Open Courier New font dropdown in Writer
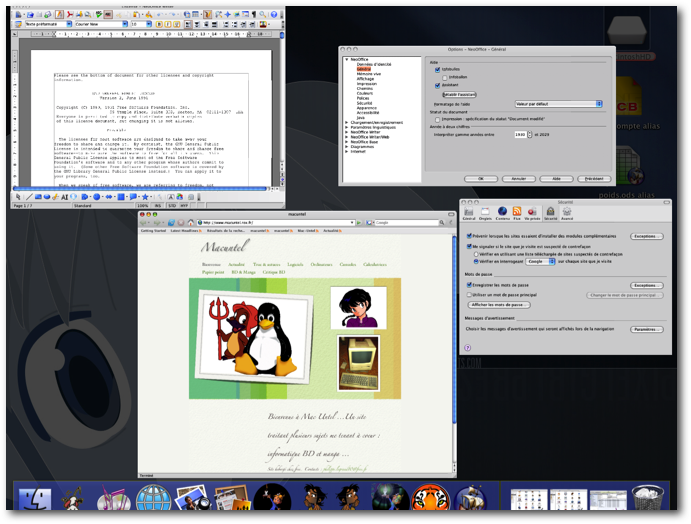The height and width of the screenshot is (524, 691). 125,24
